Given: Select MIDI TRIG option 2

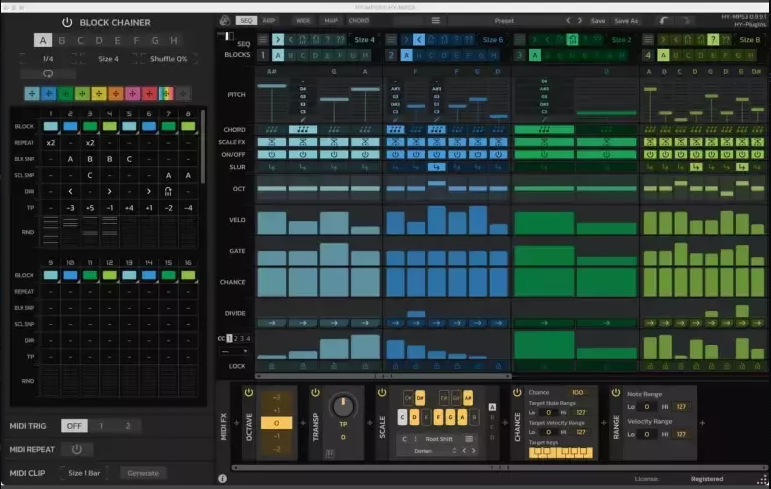Looking at the screenshot, I should coord(128,426).
